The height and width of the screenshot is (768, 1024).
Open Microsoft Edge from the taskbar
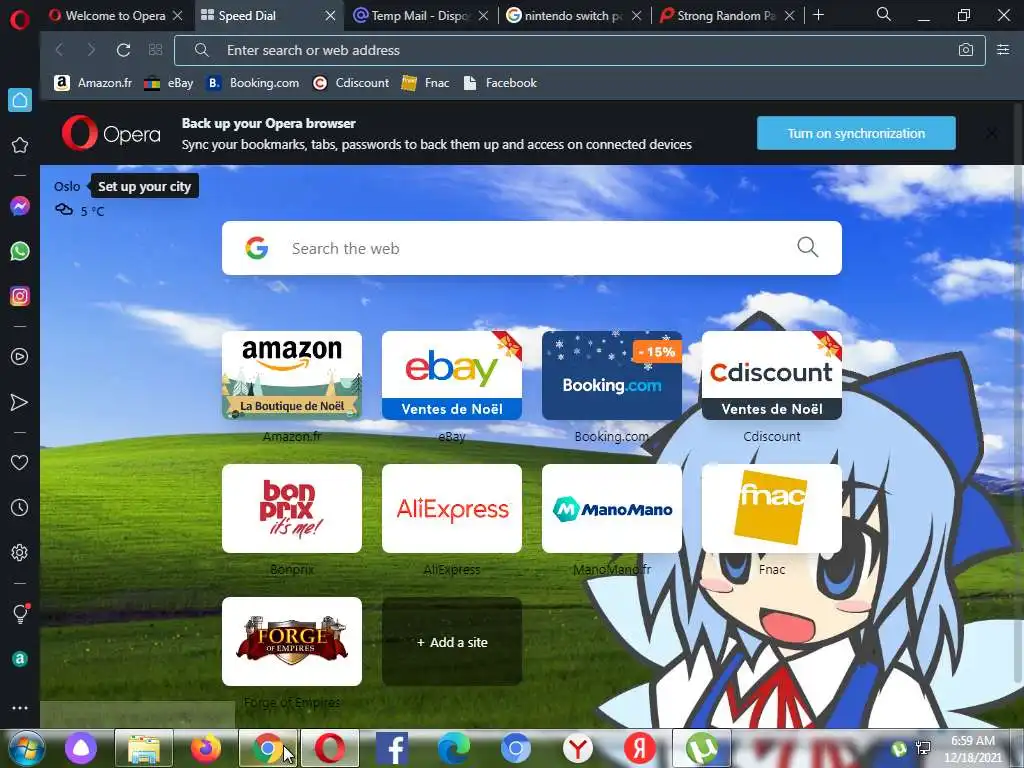pos(453,748)
